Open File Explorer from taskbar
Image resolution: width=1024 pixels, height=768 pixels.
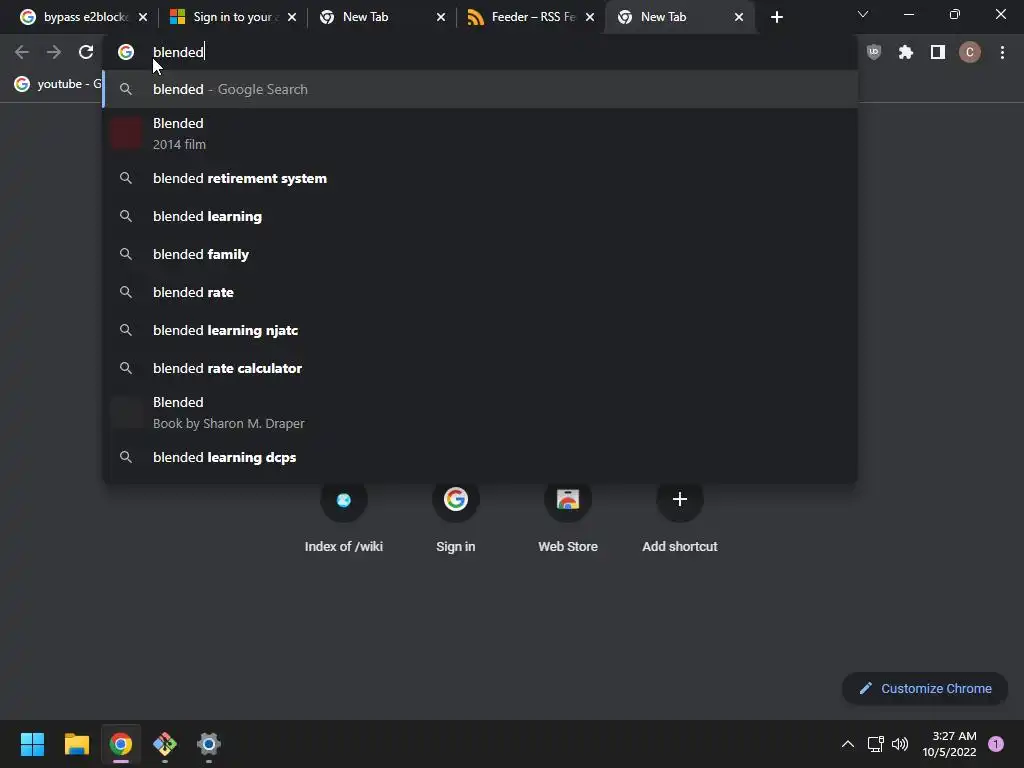point(76,744)
